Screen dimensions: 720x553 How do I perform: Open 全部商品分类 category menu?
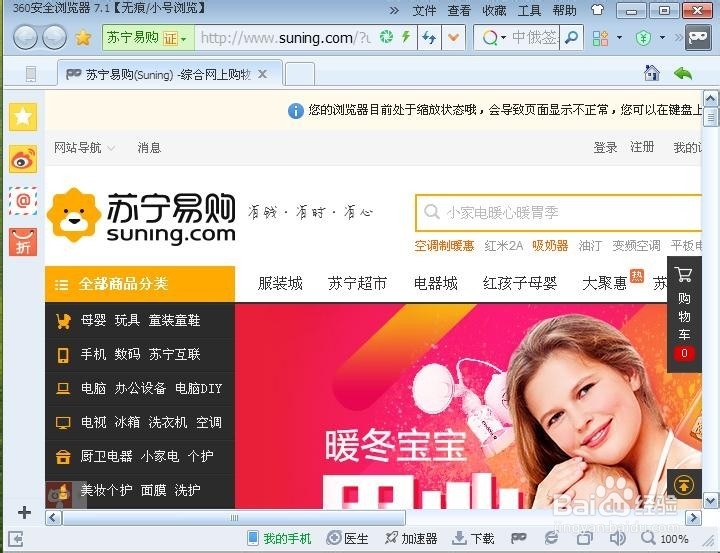[x=140, y=284]
